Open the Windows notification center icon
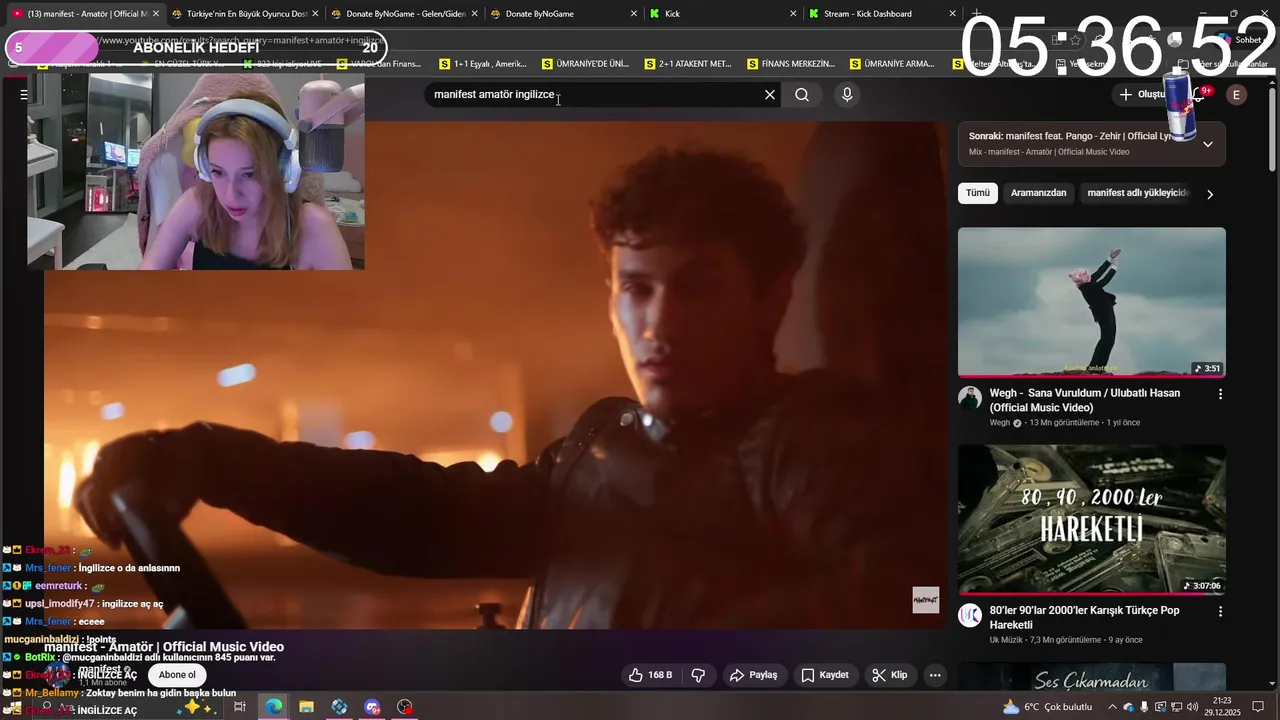Image resolution: width=1280 pixels, height=720 pixels. pos(1259,707)
